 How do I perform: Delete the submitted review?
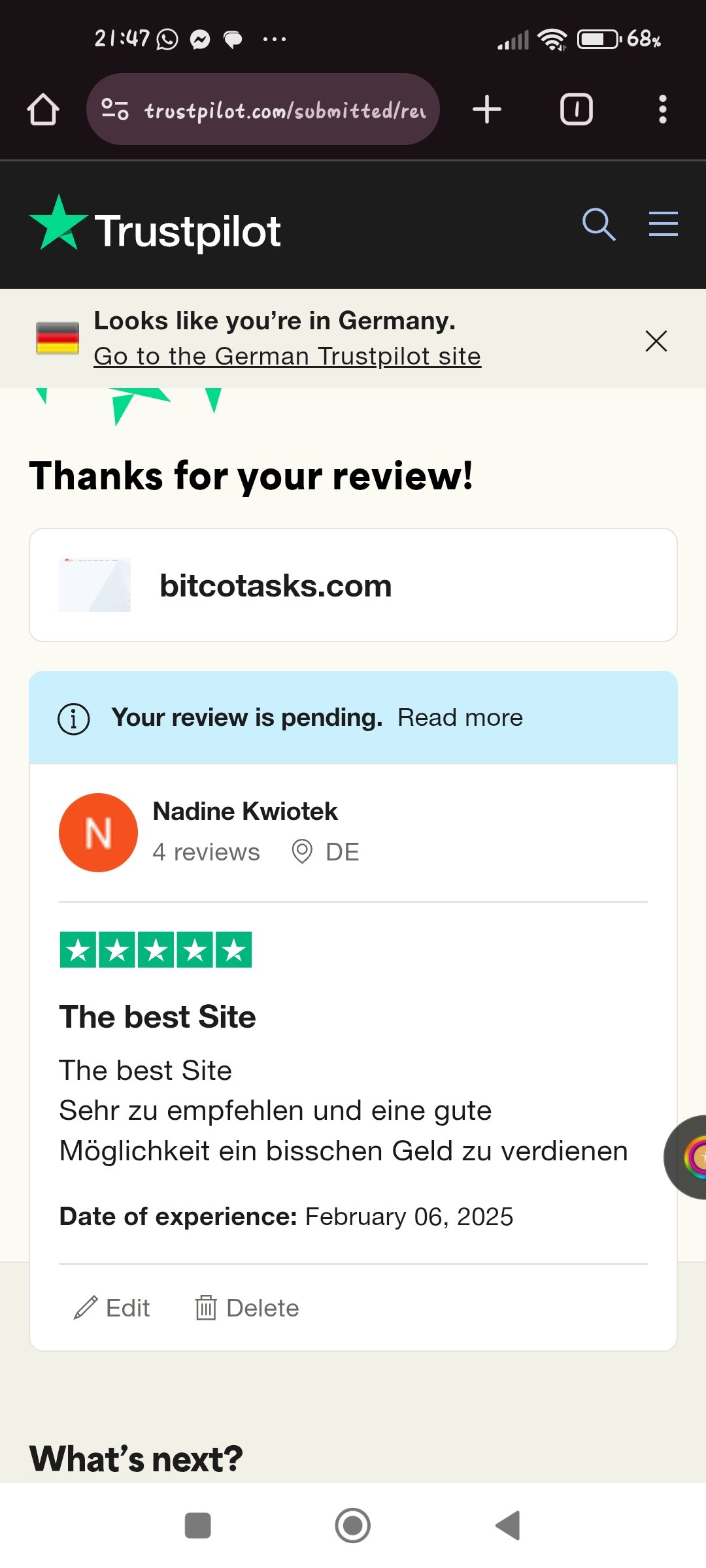click(246, 1308)
